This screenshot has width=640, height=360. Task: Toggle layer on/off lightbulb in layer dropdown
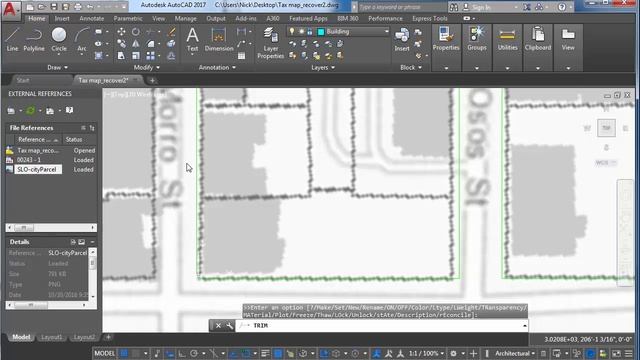coord(291,31)
